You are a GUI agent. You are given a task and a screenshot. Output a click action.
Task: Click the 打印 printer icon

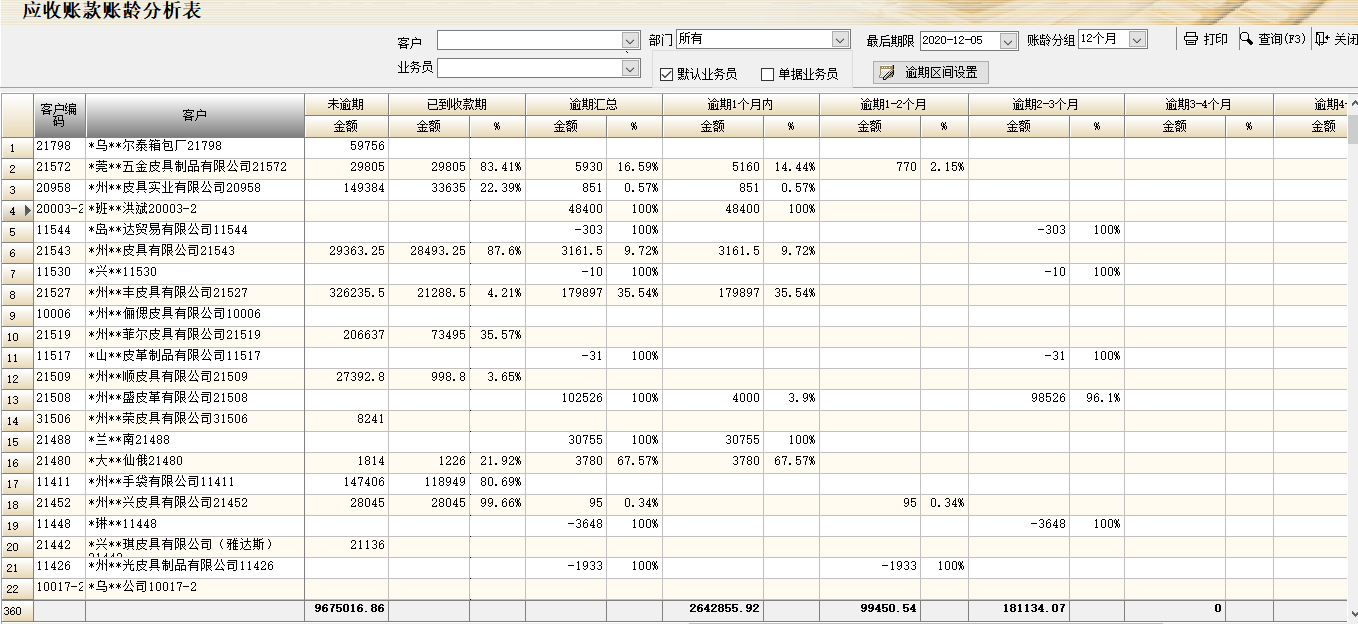[1191, 39]
